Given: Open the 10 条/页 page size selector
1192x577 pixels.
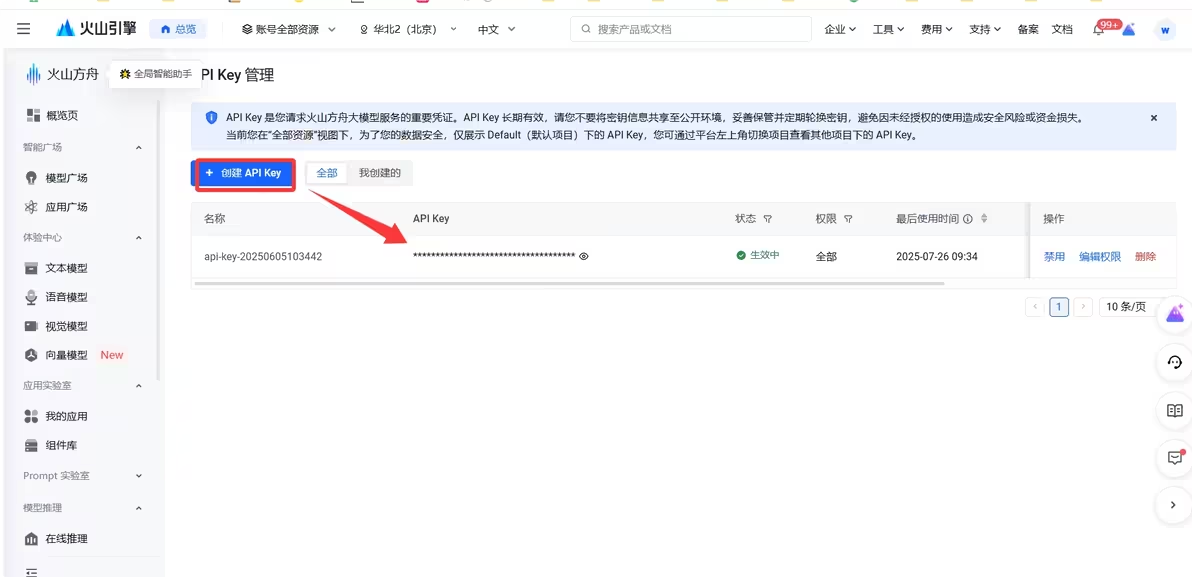Looking at the screenshot, I should 1129,306.
